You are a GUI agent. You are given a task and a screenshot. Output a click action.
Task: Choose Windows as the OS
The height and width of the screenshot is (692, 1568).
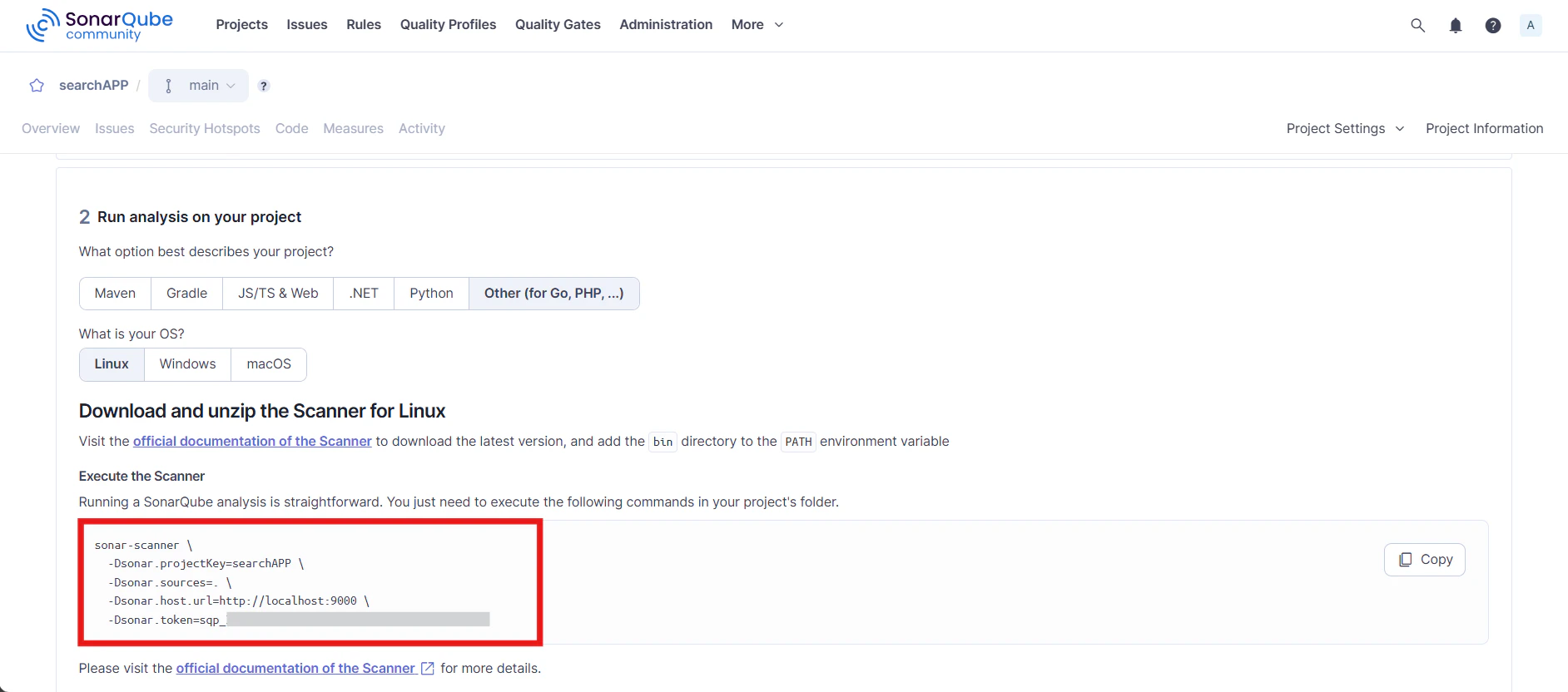click(x=187, y=364)
